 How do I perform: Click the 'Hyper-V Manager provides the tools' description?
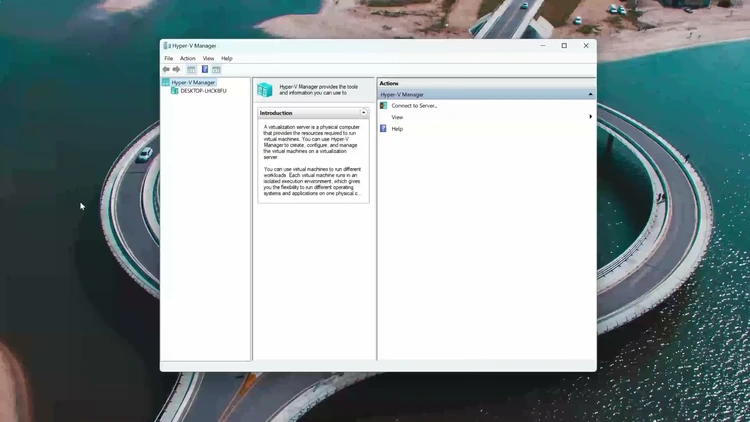coord(319,89)
